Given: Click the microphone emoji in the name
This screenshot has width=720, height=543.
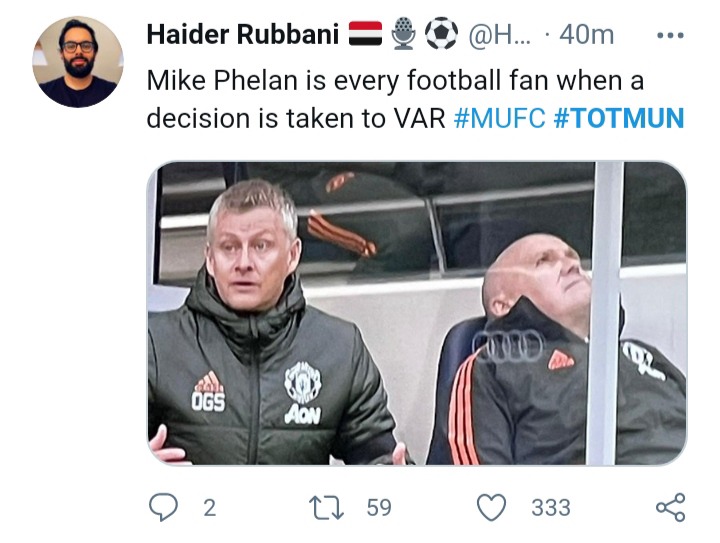Looking at the screenshot, I should [x=404, y=34].
